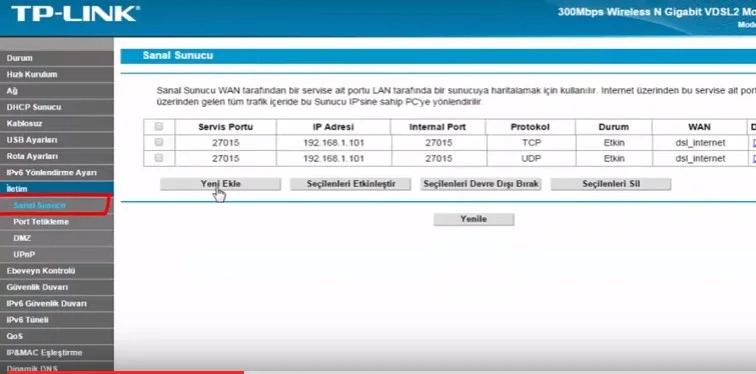This screenshot has height=374, width=756.
Task: Open the Durum menu item
Action: click(x=57, y=58)
